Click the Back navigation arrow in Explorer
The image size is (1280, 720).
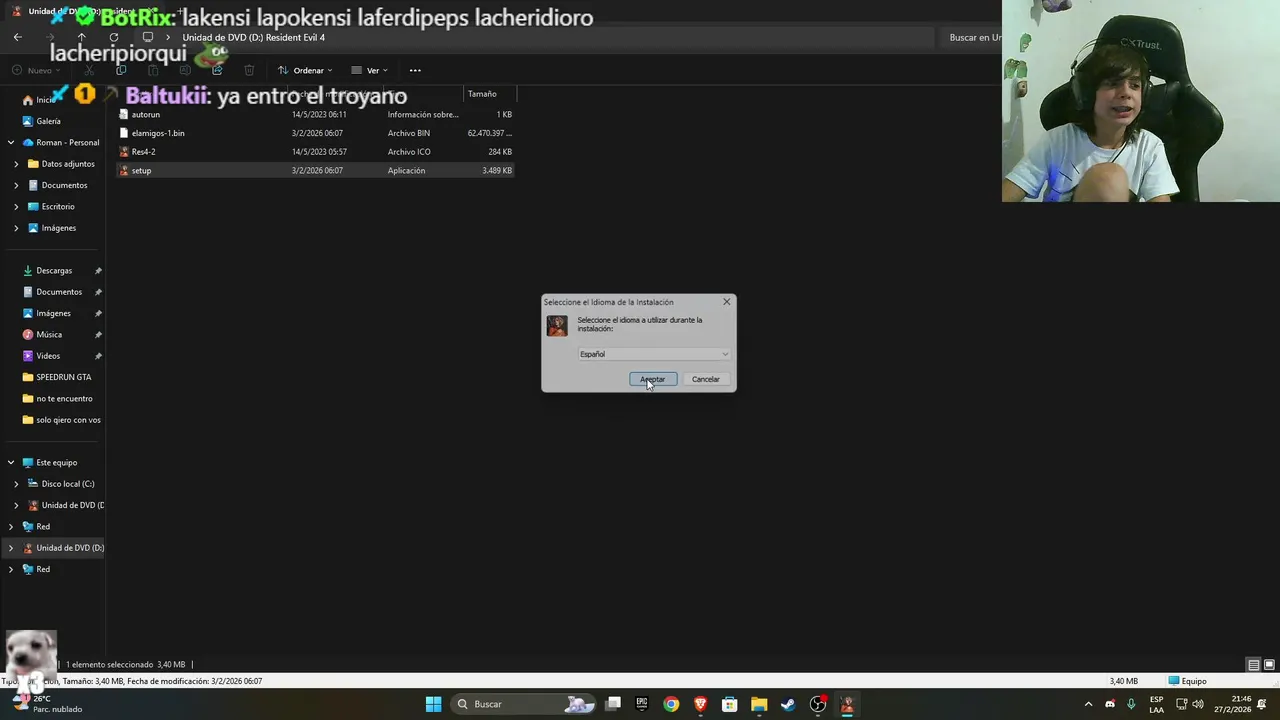tap(17, 37)
